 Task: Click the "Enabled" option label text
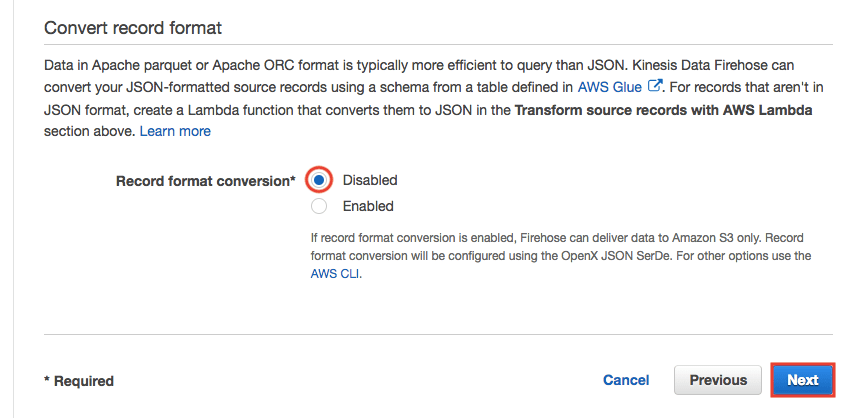click(368, 206)
